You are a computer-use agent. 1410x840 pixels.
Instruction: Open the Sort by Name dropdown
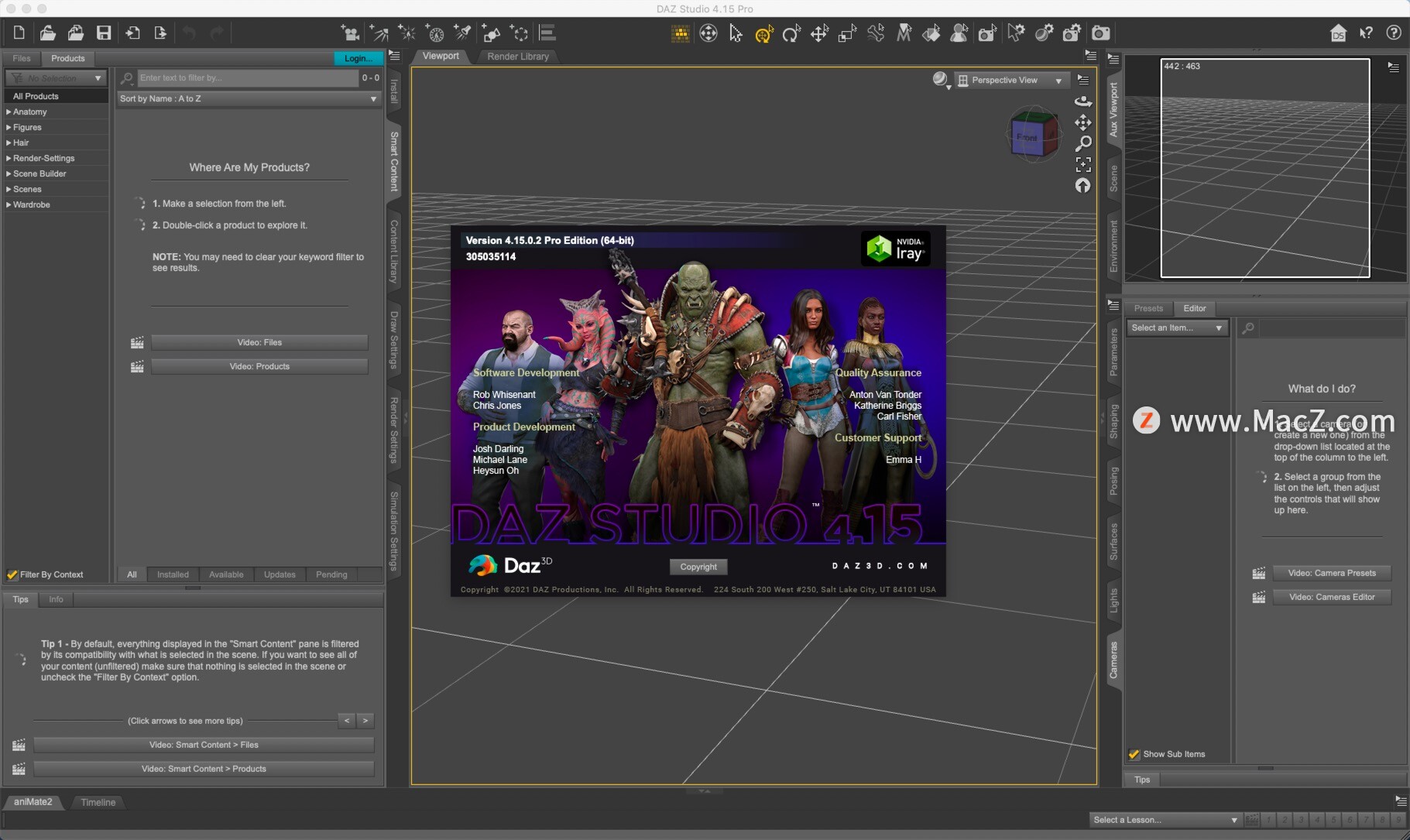coord(249,98)
